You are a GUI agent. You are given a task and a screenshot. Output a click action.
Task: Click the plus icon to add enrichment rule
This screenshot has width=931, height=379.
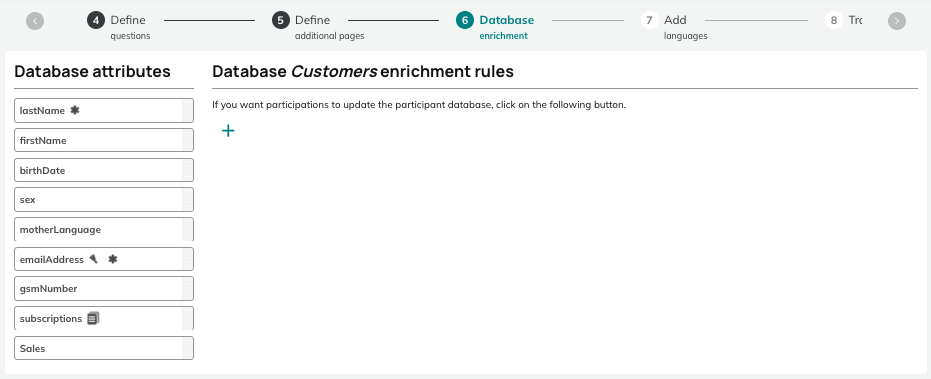pyautogui.click(x=228, y=131)
